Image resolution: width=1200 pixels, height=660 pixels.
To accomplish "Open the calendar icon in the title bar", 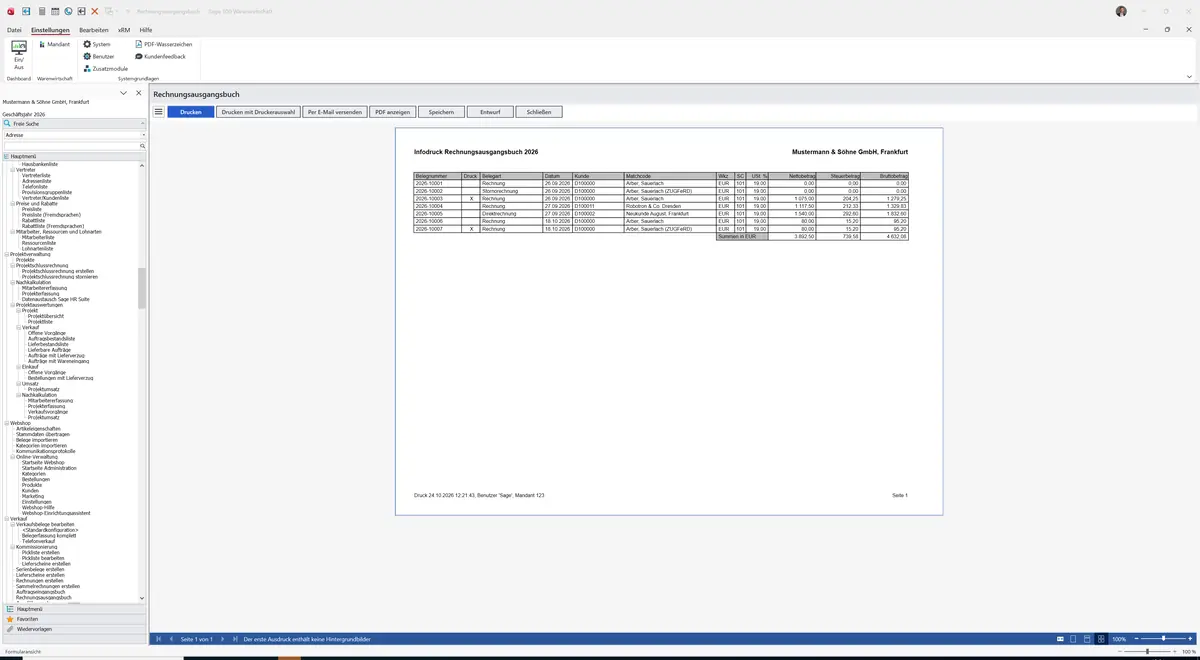I will [55, 11].
